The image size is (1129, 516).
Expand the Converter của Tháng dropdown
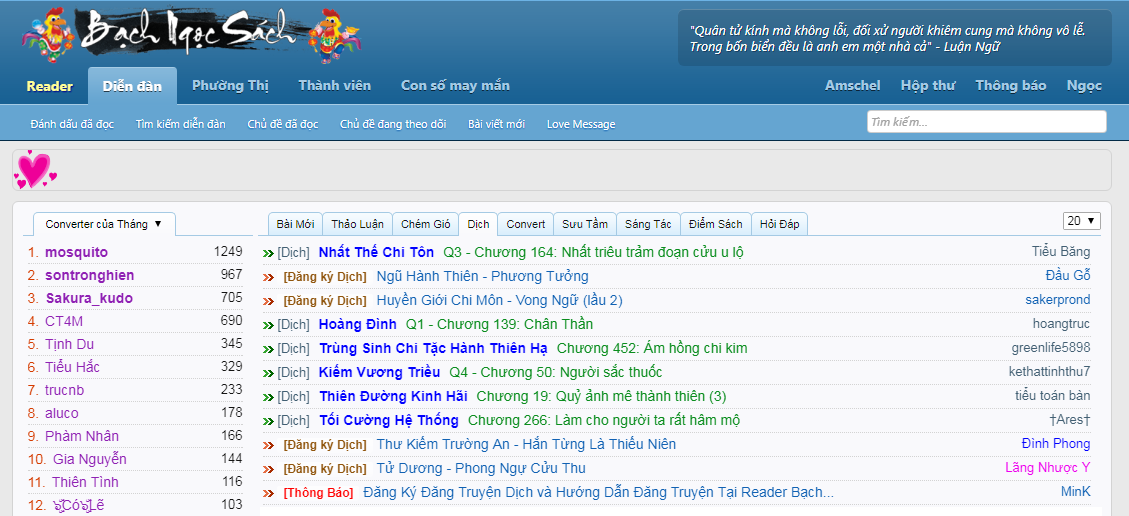tap(104, 224)
